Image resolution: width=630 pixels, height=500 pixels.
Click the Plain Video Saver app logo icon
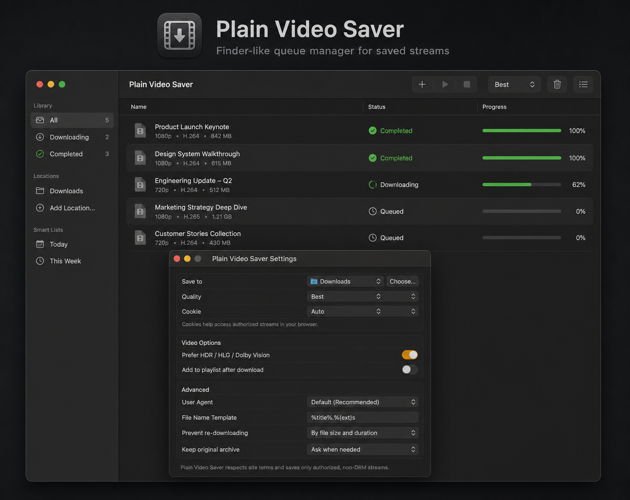tap(179, 35)
